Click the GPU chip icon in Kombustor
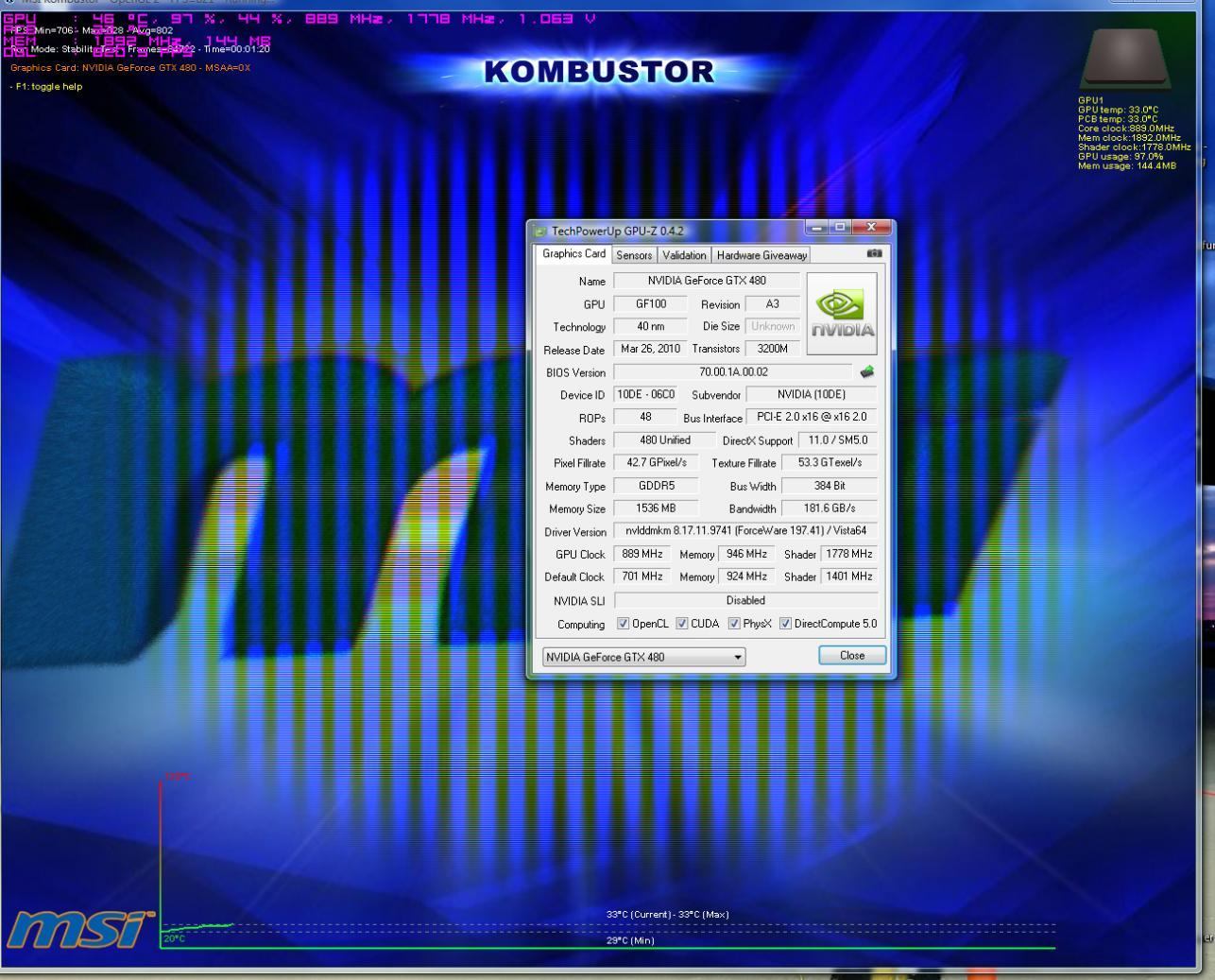The height and width of the screenshot is (980, 1215). click(x=1125, y=59)
